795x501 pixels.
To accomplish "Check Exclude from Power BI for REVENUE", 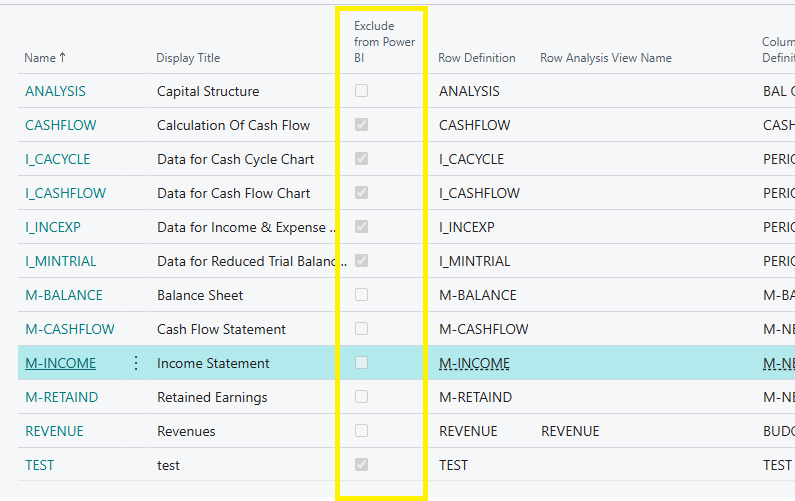I will (361, 431).
